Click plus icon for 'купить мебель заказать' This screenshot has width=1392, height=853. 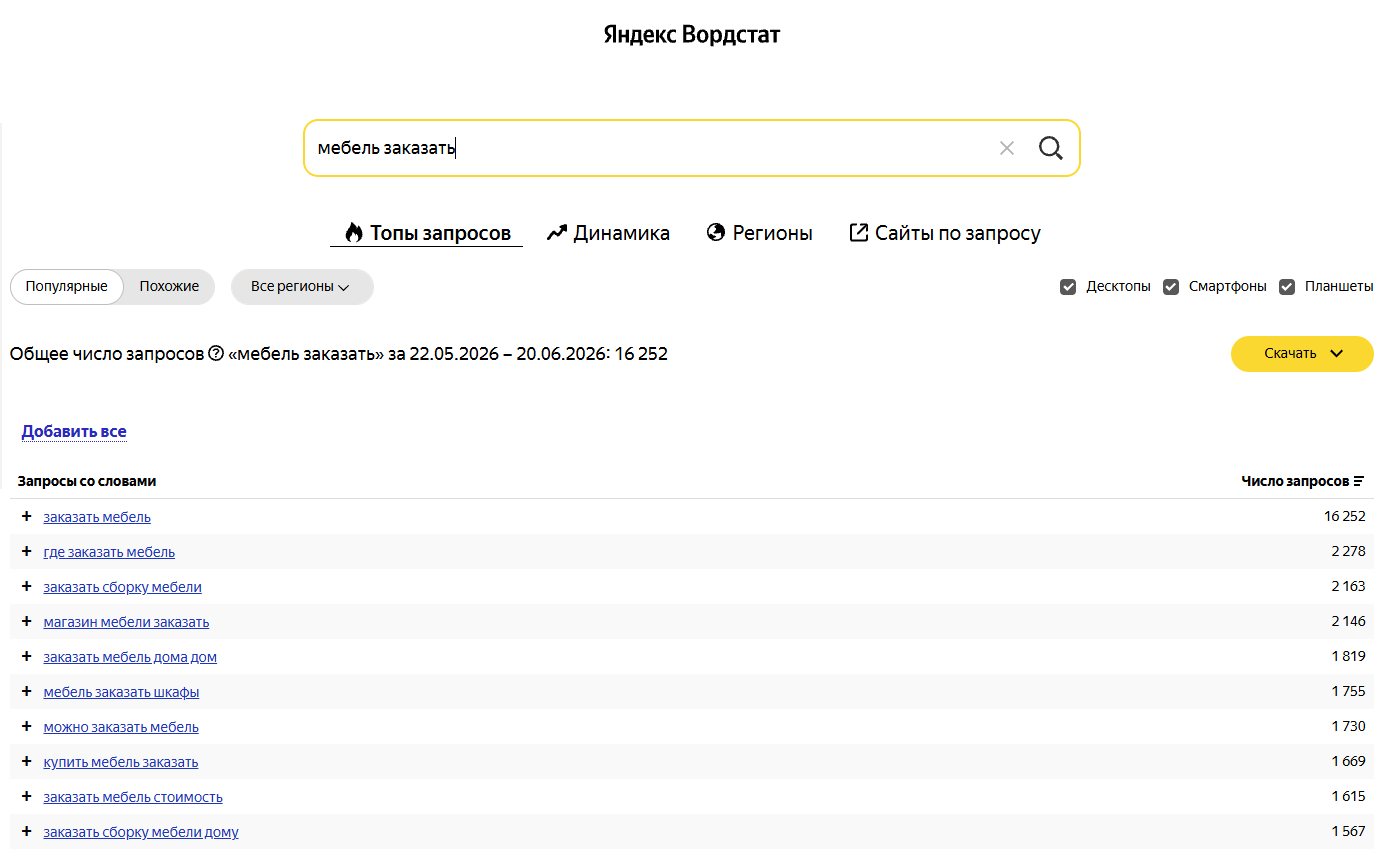point(27,761)
